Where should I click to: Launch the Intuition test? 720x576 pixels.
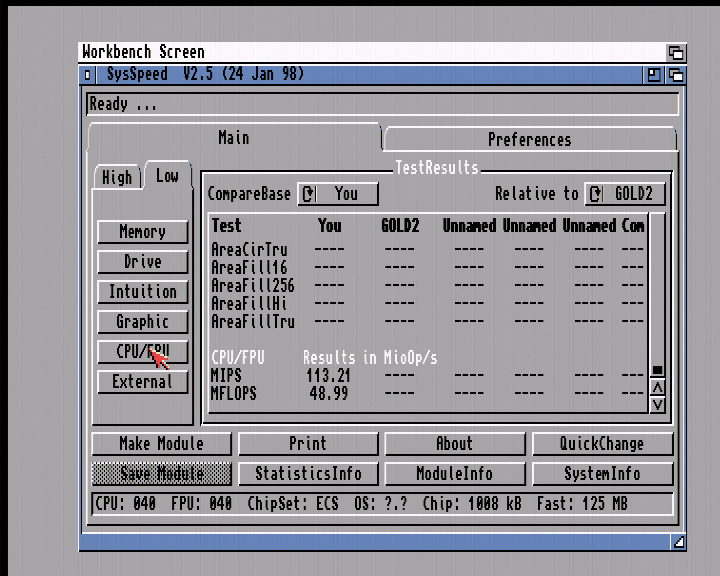point(142,292)
